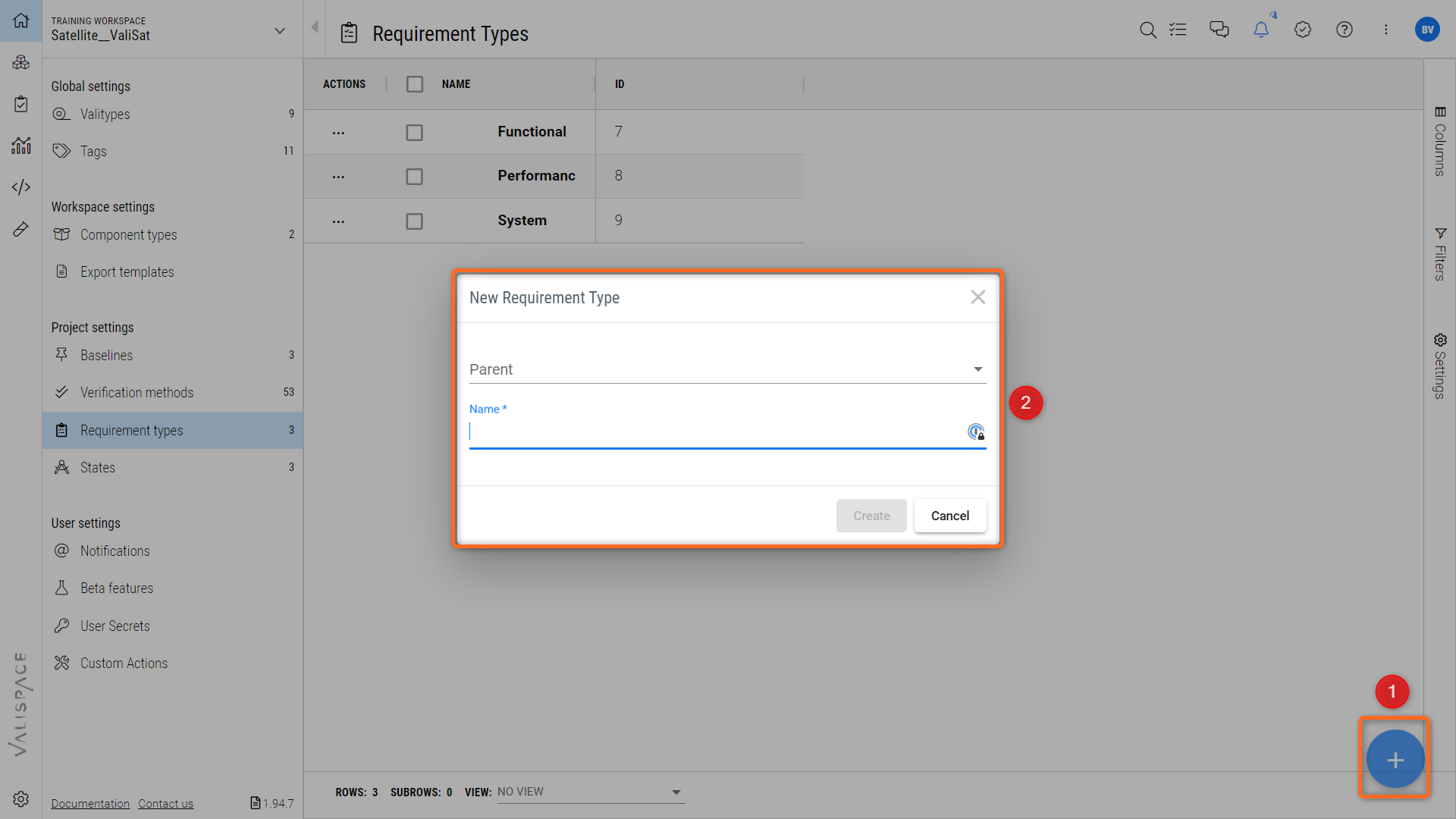Click the password manager icon in Name field
Screen dimensions: 1456x819
[976, 431]
